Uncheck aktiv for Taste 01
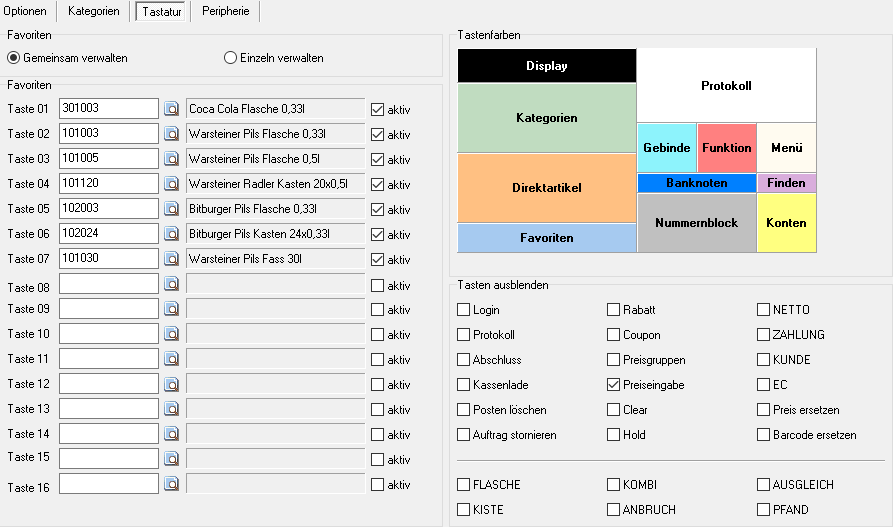The image size is (893, 527). [x=377, y=109]
